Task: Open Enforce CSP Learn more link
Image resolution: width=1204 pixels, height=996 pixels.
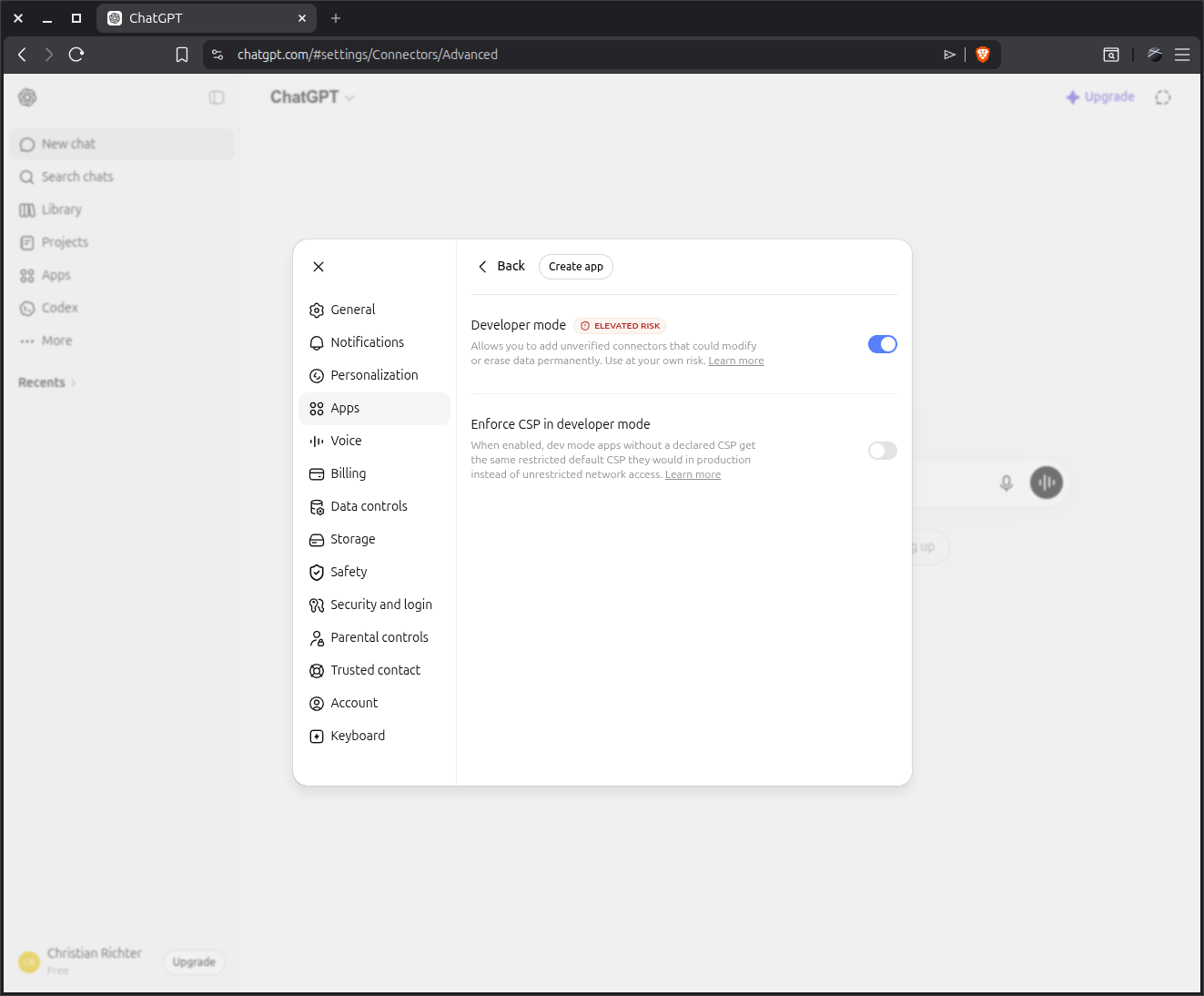Action: [693, 475]
